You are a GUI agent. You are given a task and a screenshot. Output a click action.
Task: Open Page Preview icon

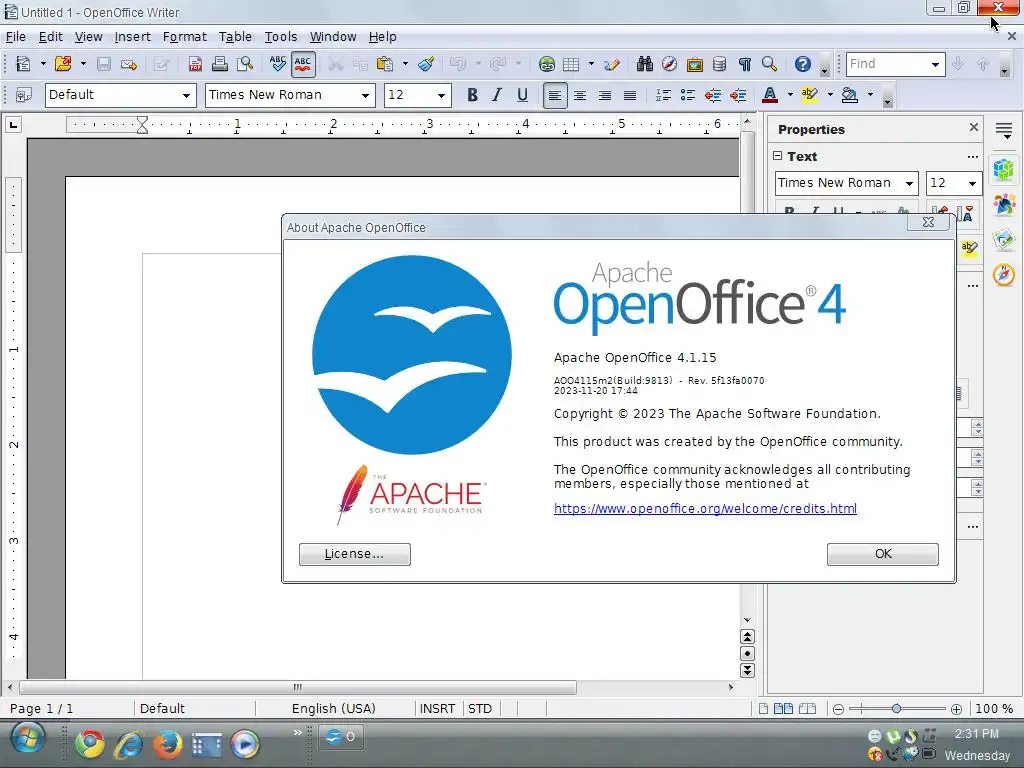245,64
